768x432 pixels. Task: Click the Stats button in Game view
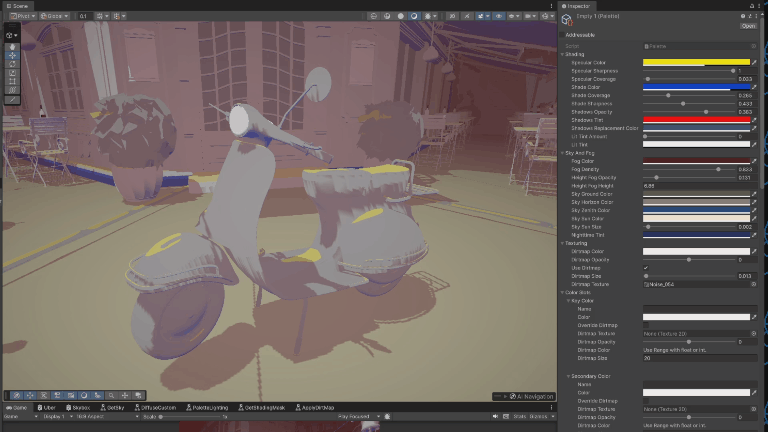coord(519,416)
